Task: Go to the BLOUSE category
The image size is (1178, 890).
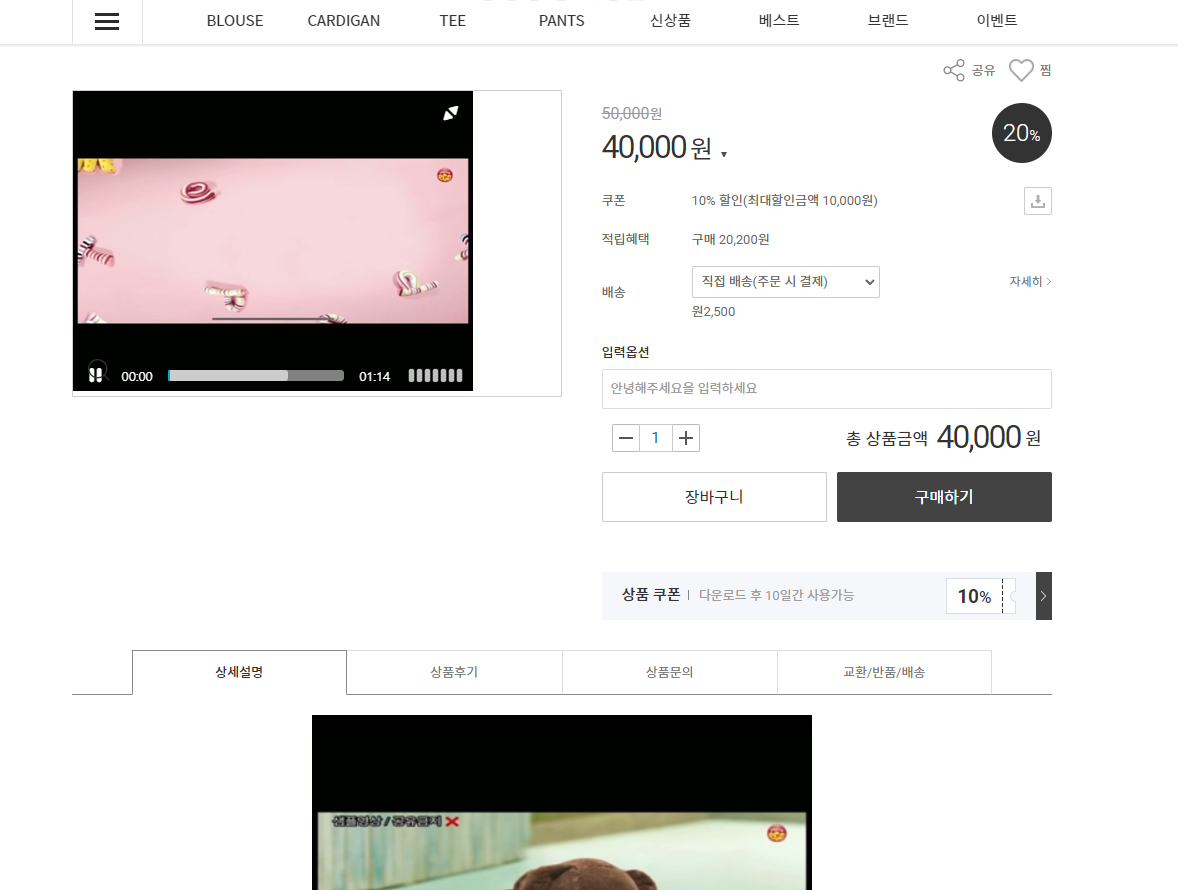Action: coord(235,21)
